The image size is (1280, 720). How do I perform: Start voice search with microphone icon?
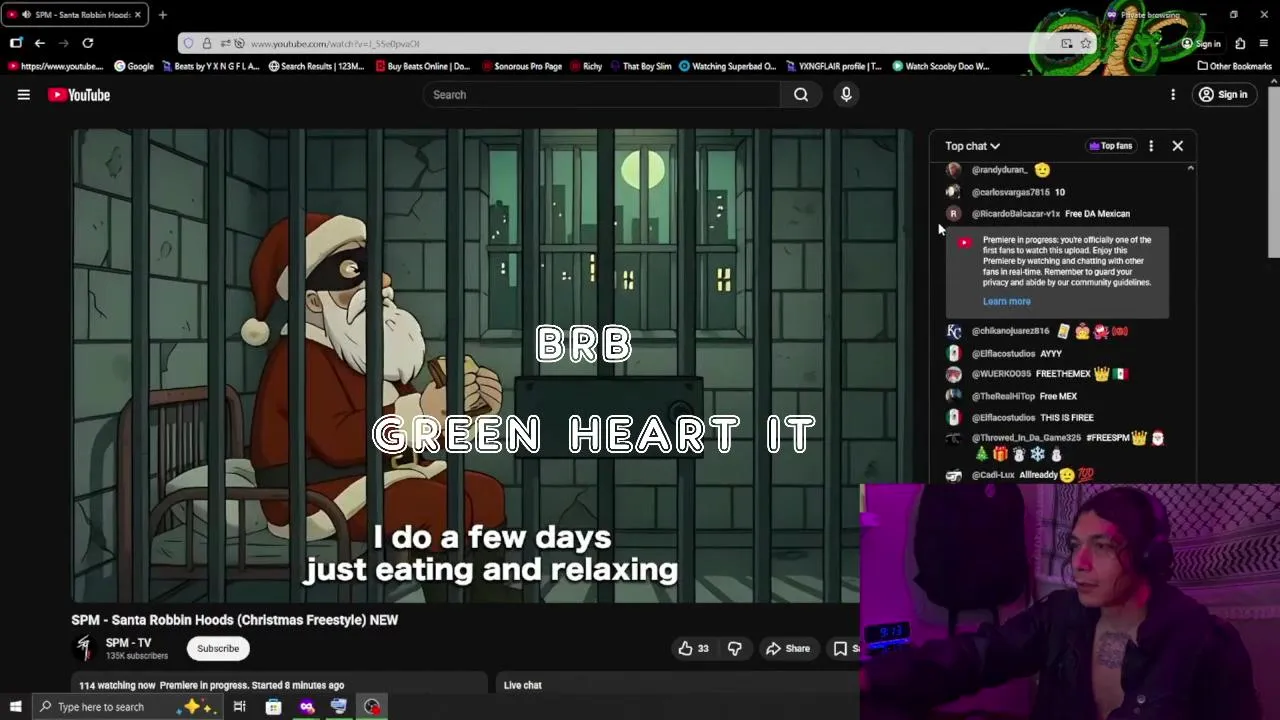coord(846,95)
